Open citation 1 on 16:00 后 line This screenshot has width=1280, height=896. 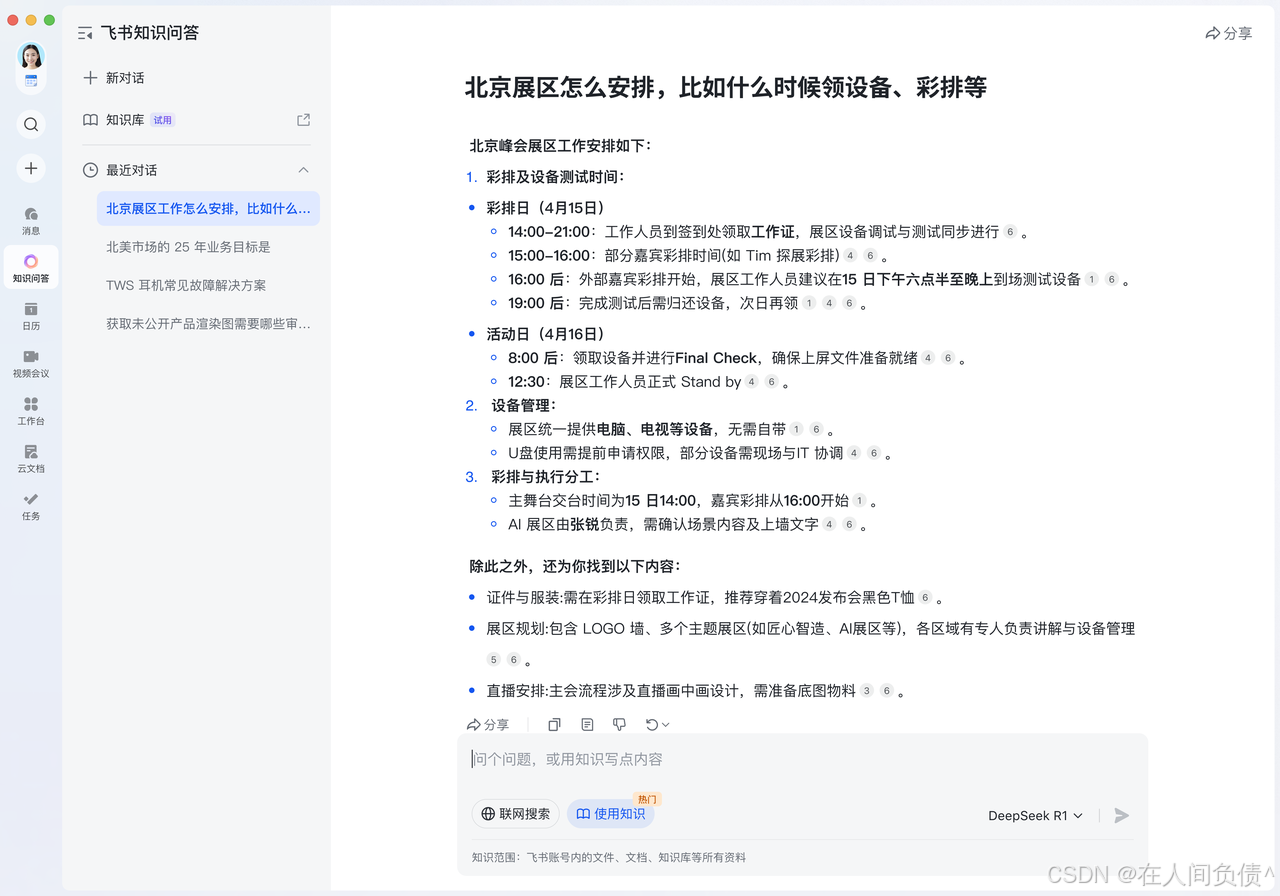point(1091,280)
